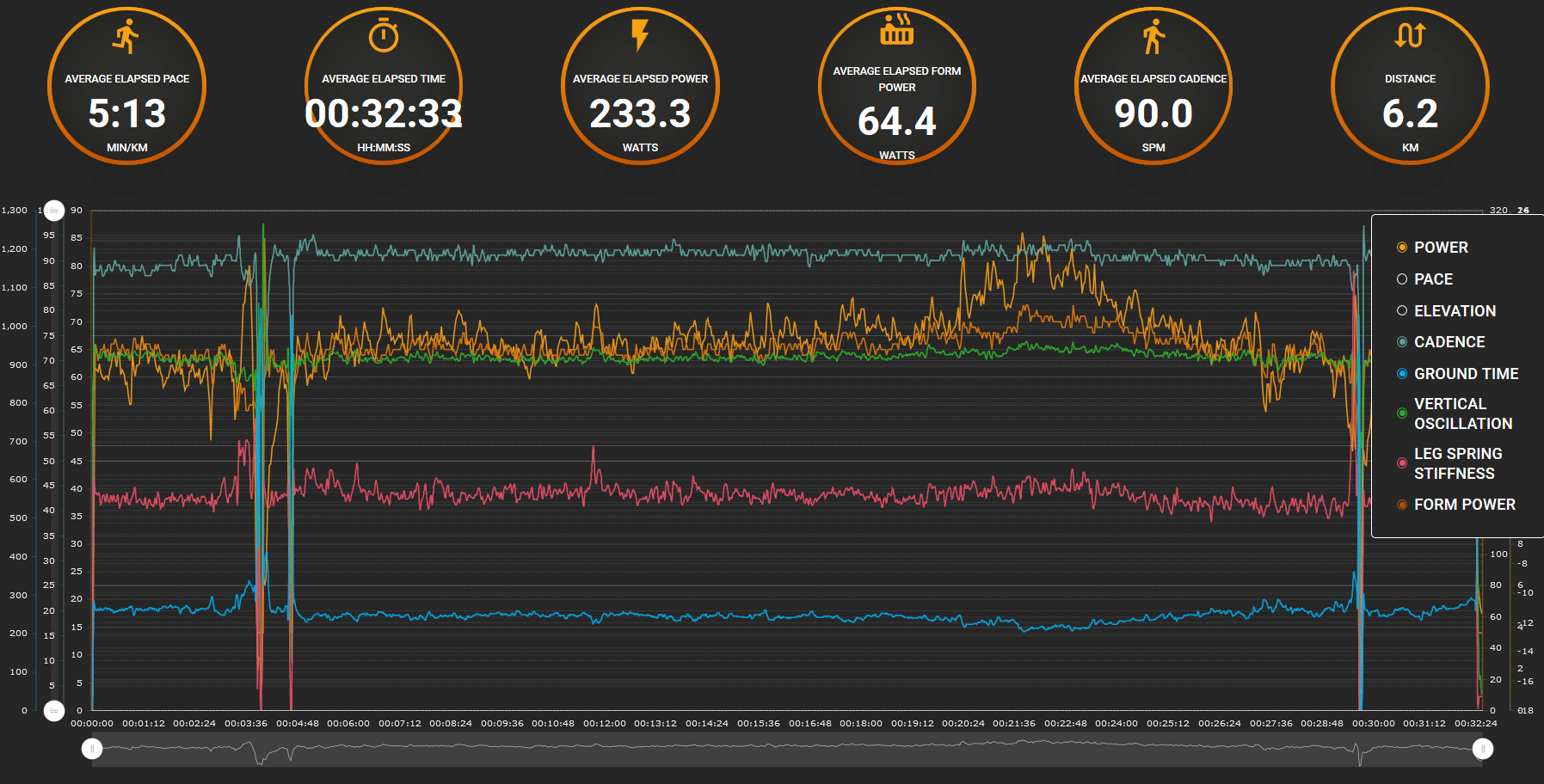Screen dimensions: 1544x784
Task: Show the ELEVATION series on chart
Action: click(x=1454, y=311)
